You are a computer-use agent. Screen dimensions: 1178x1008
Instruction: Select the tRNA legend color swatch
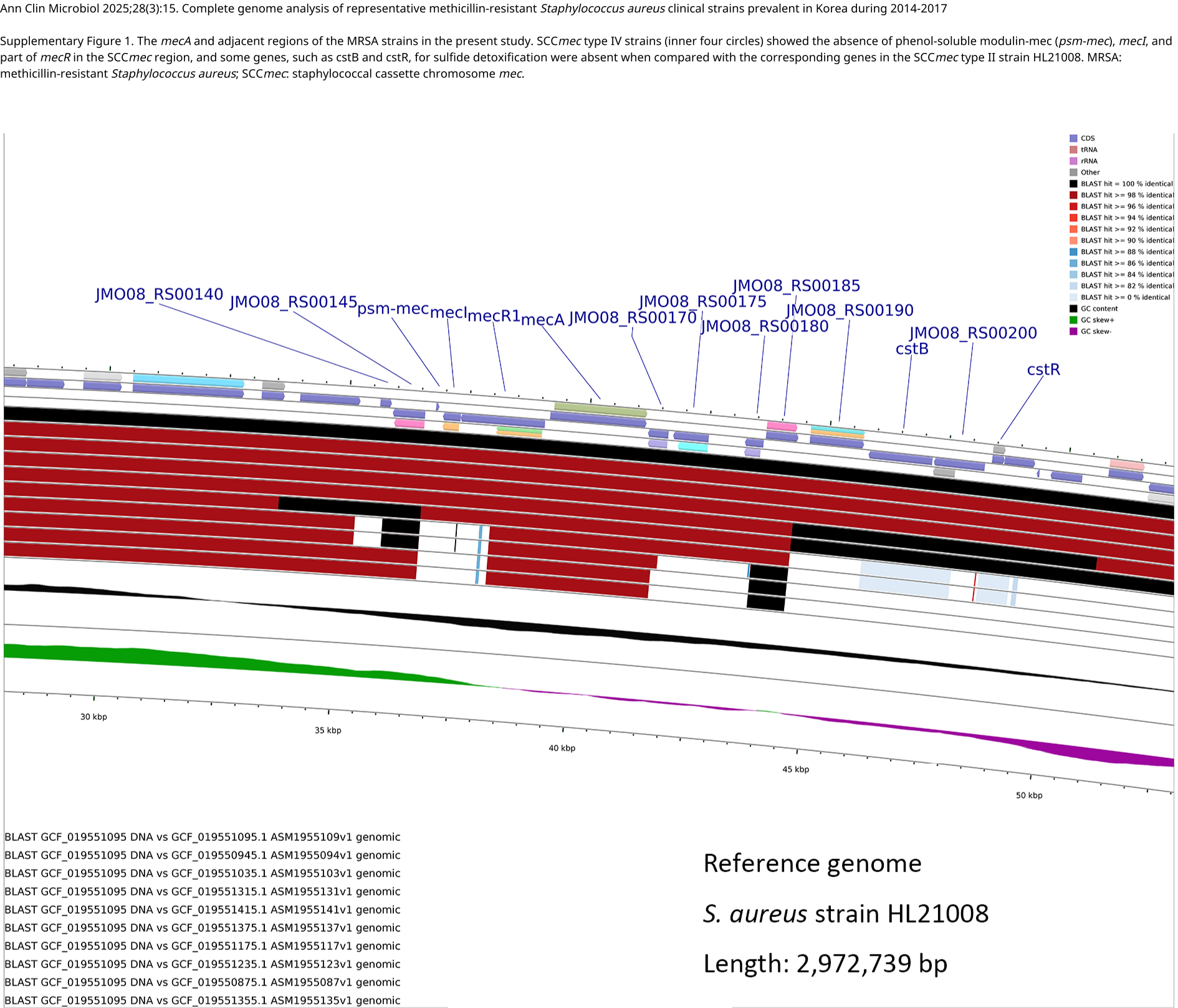click(x=1073, y=150)
